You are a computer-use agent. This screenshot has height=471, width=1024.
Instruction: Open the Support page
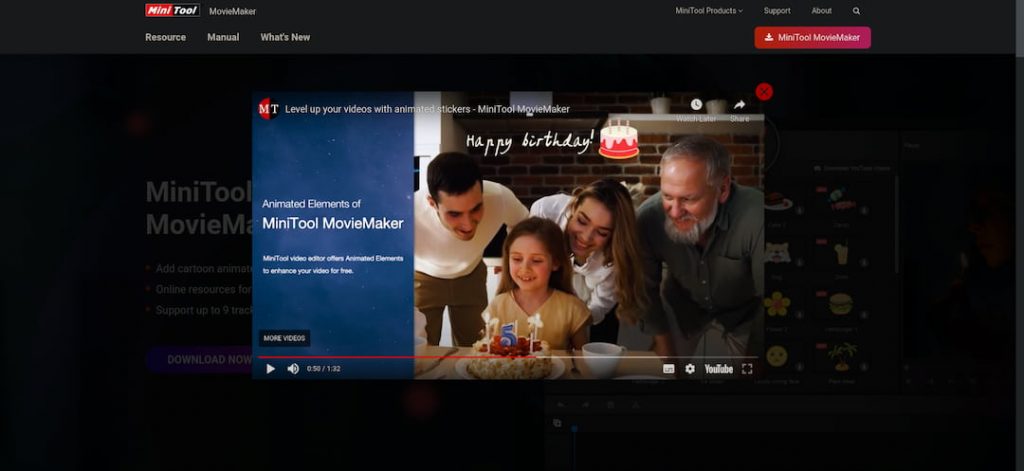tap(777, 10)
